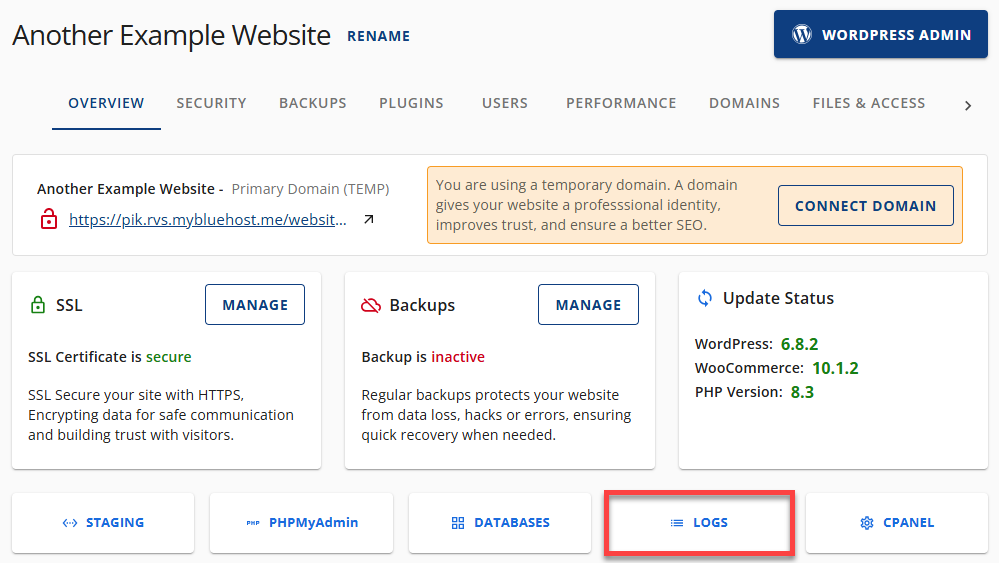Click the Staging arrows icon
This screenshot has height=563, width=999.
[70, 523]
